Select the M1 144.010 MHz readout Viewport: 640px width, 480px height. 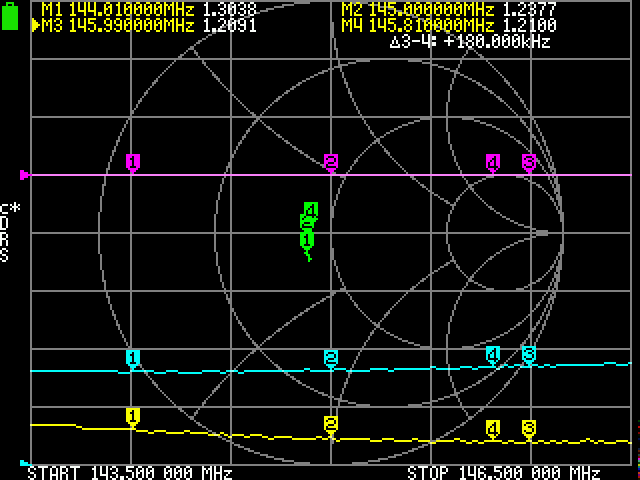[148, 9]
